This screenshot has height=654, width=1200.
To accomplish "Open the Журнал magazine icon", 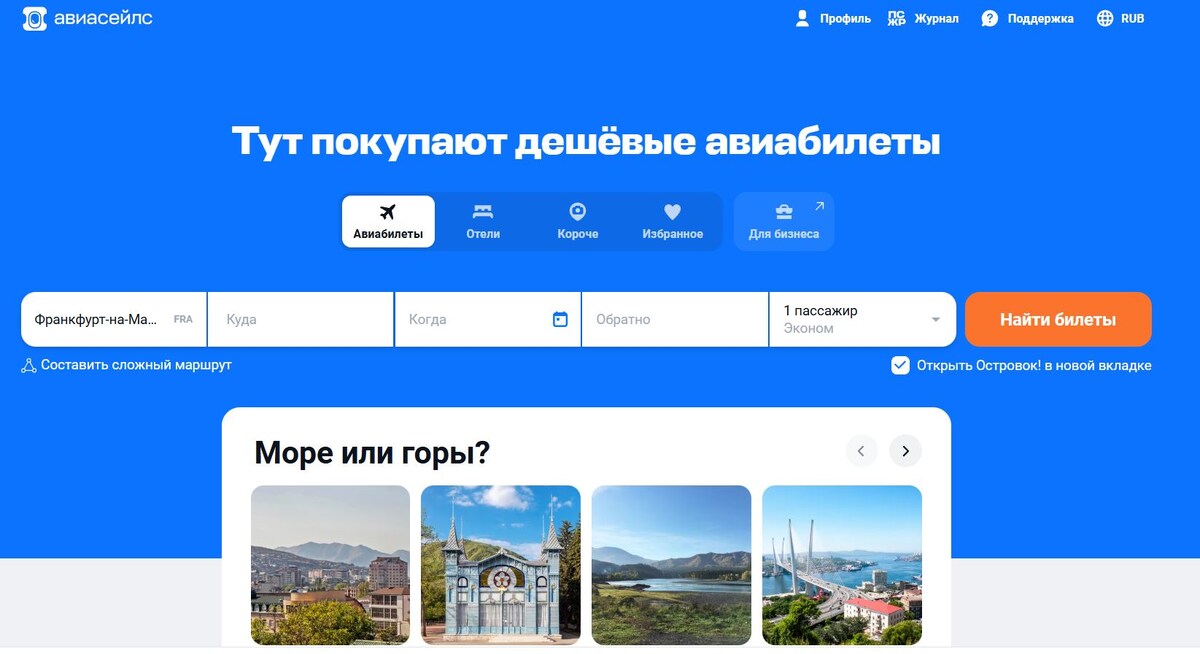I will (x=897, y=18).
